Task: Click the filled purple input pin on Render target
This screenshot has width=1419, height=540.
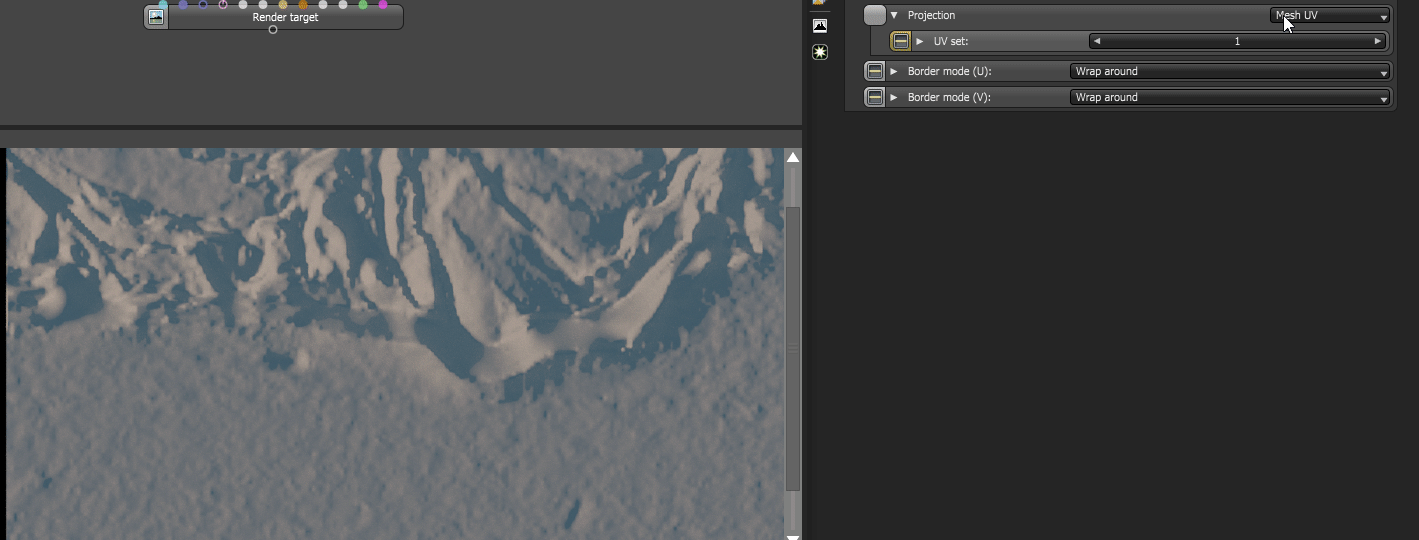Action: tap(183, 4)
